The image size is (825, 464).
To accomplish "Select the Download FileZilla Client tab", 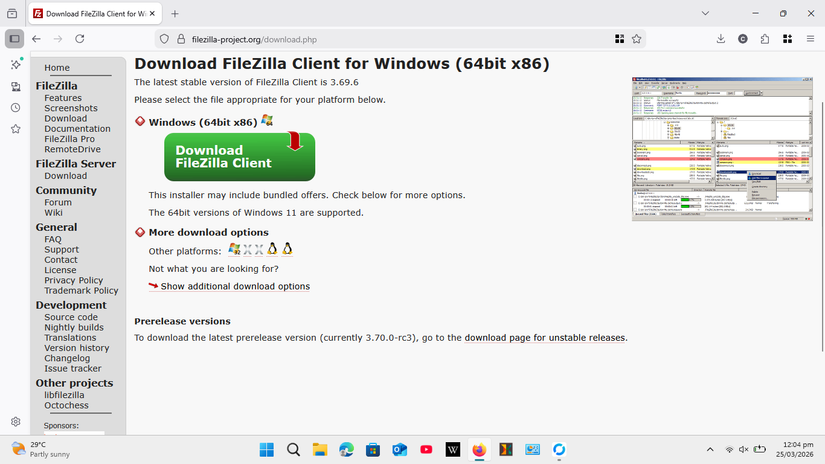I will (95, 14).
